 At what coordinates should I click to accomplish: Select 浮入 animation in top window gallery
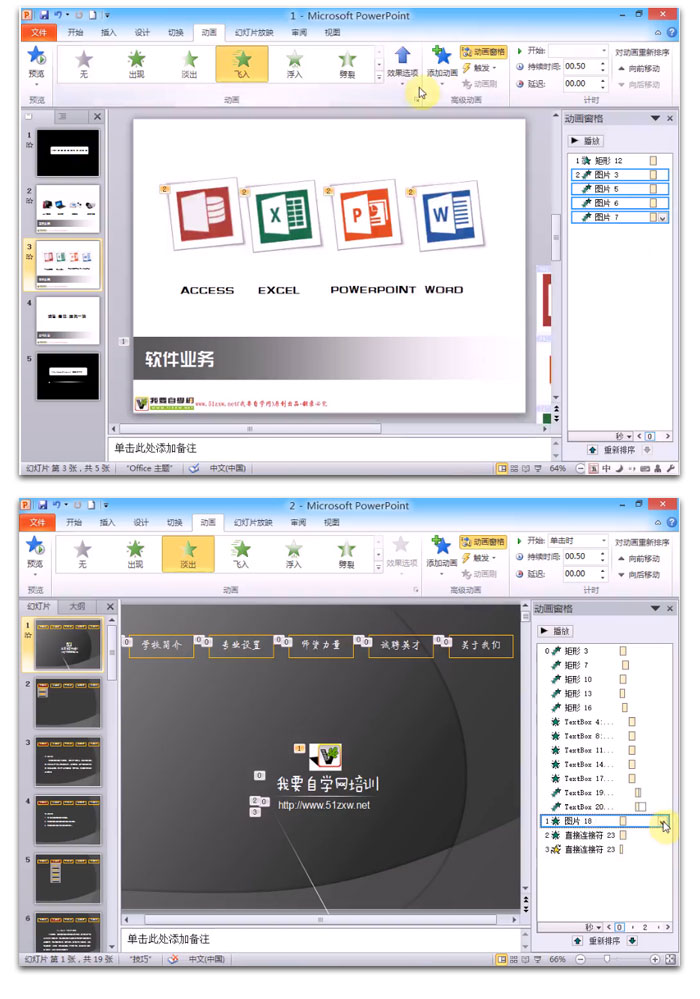click(x=294, y=63)
